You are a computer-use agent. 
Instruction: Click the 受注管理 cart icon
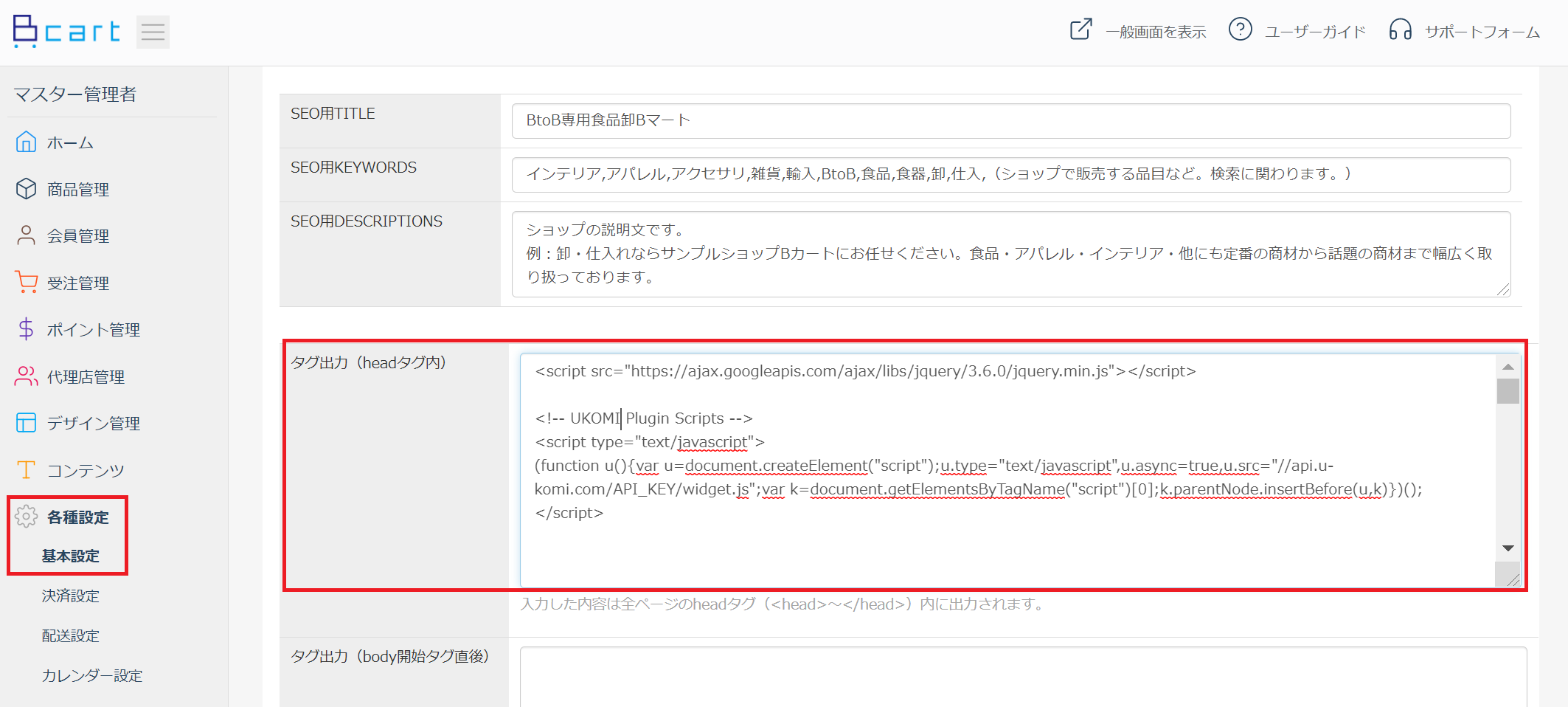[x=26, y=283]
